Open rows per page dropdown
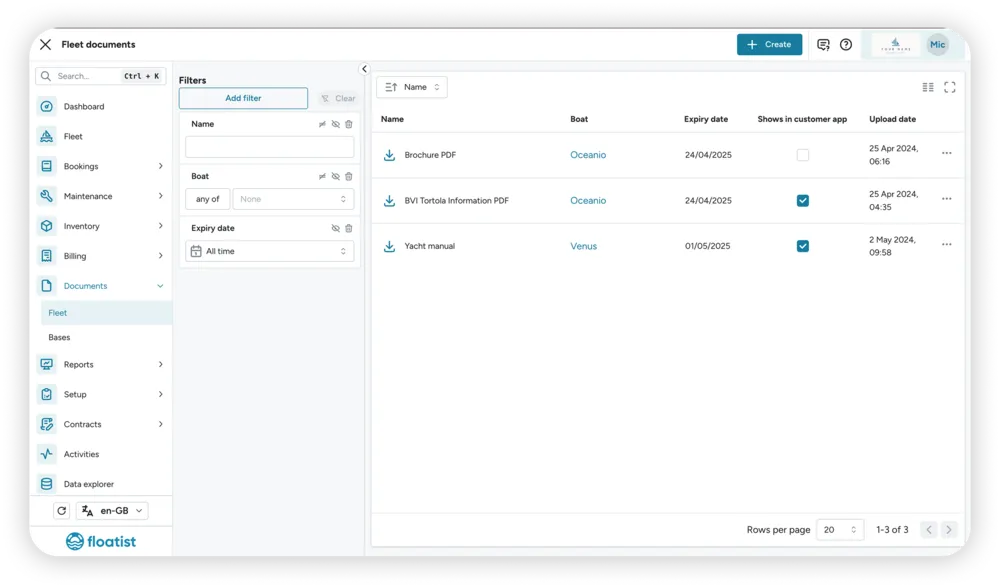Image resolution: width=1000 pixels, height=587 pixels. click(x=840, y=530)
